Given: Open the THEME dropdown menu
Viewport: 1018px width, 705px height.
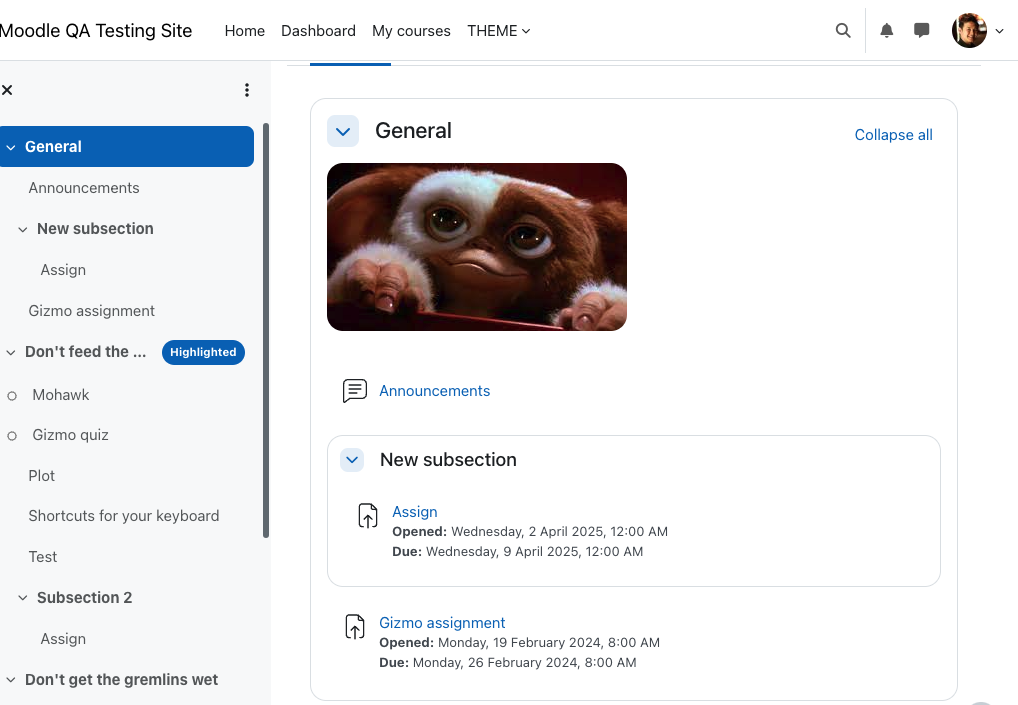Looking at the screenshot, I should [499, 31].
